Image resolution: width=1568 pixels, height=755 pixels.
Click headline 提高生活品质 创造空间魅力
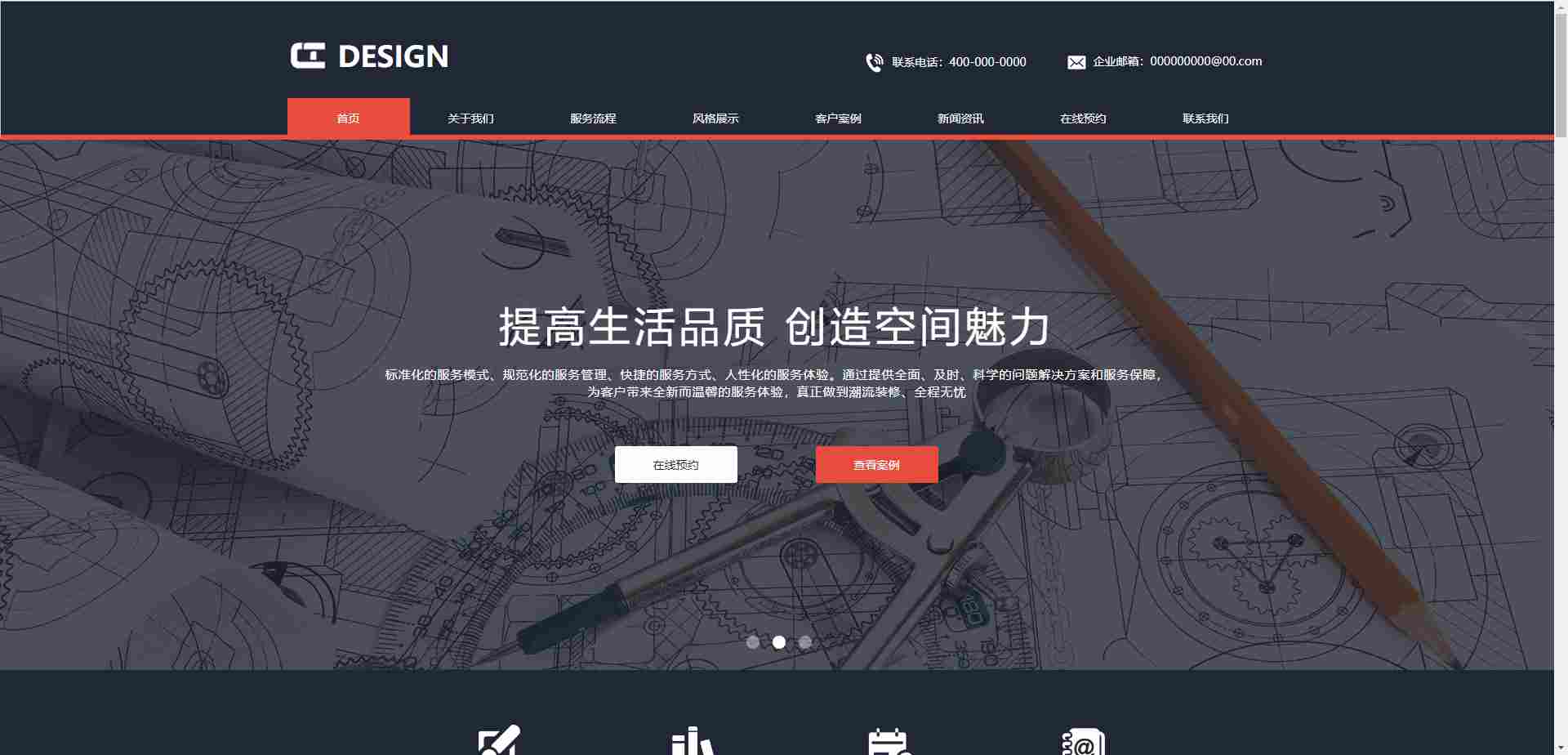click(774, 327)
